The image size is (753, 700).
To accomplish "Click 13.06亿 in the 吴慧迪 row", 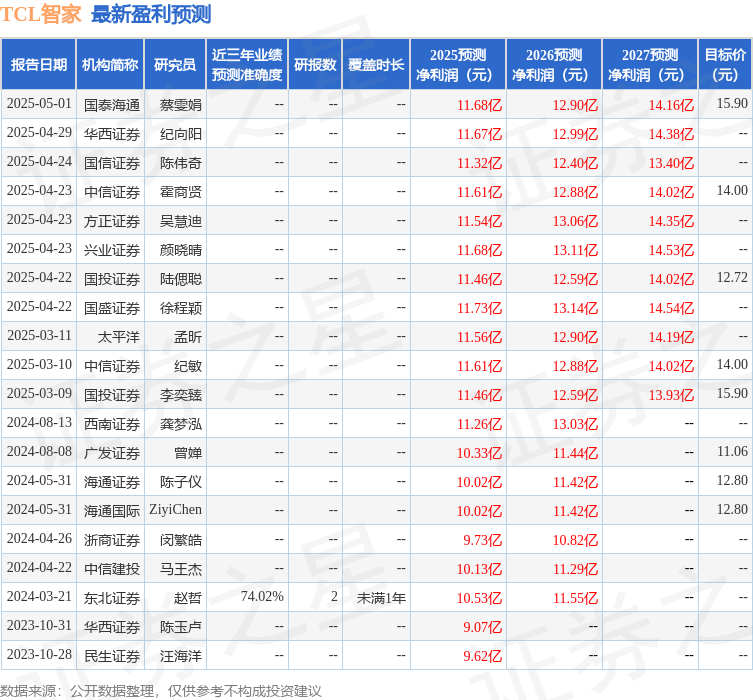I will coord(575,221).
